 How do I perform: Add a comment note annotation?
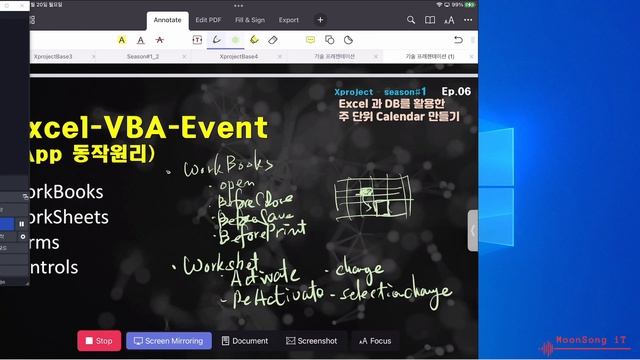[310, 40]
